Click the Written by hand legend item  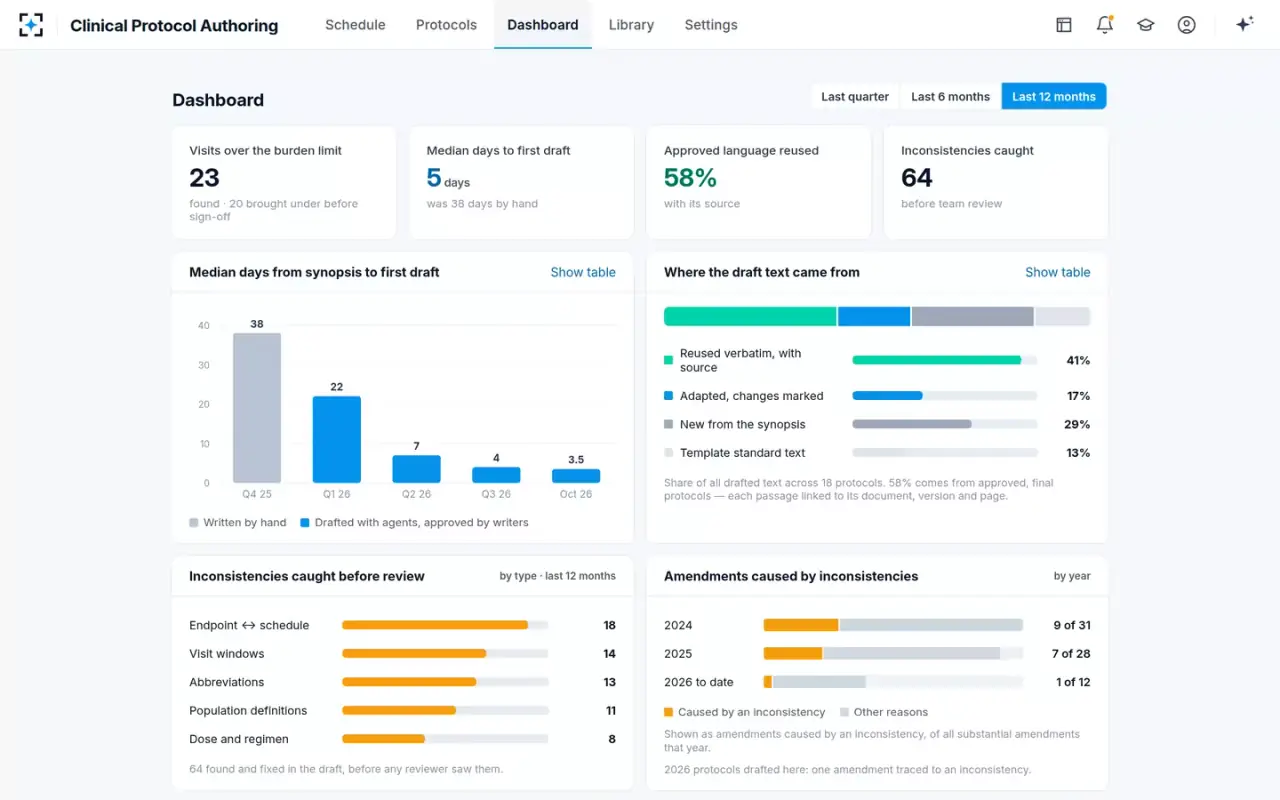click(238, 523)
